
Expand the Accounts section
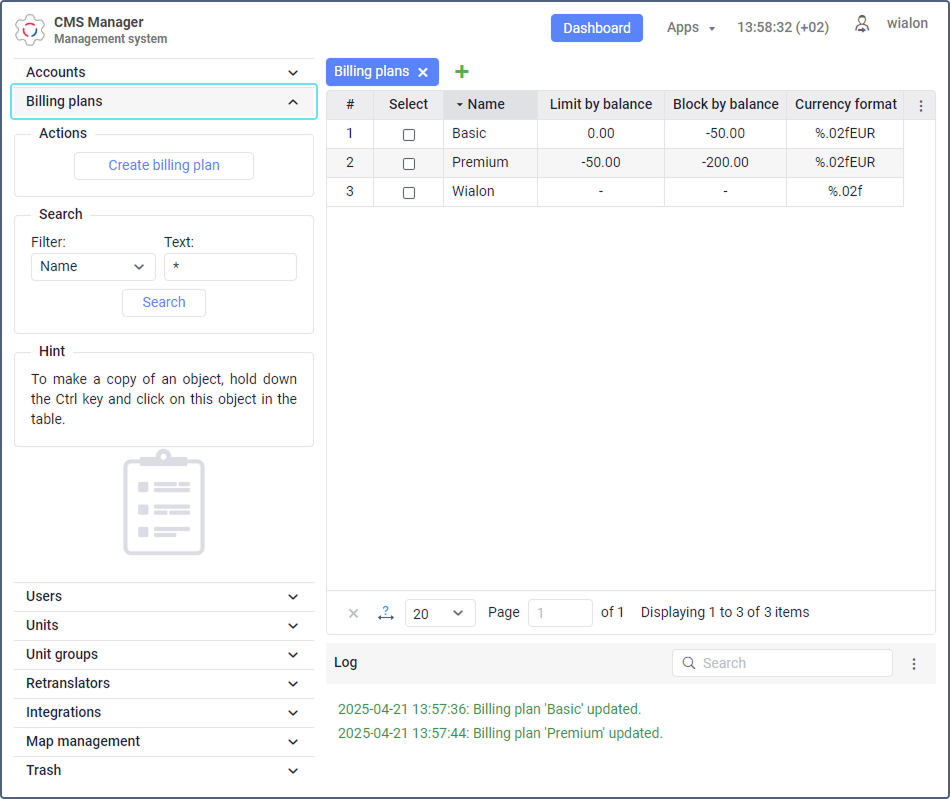click(x=164, y=72)
